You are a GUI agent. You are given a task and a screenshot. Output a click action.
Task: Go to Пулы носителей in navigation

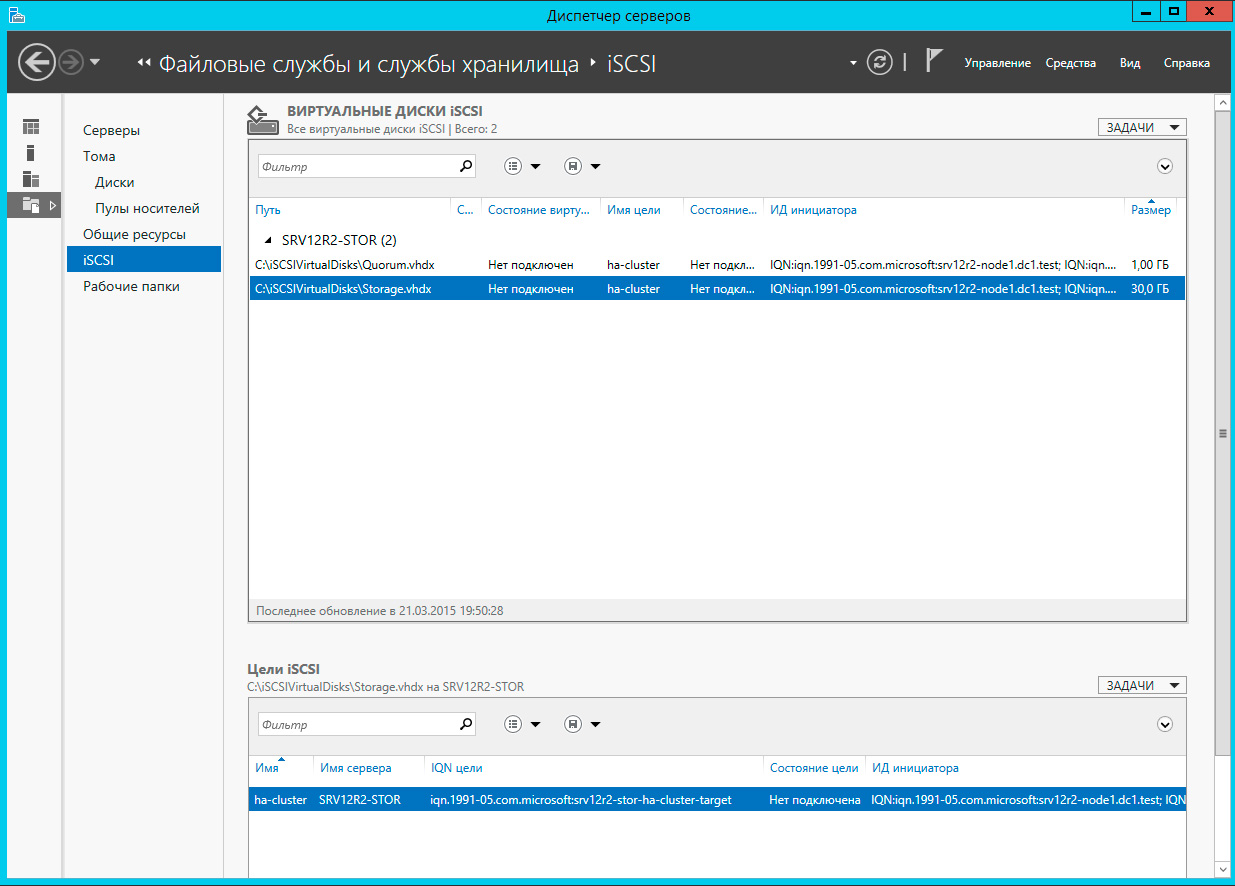pos(147,208)
